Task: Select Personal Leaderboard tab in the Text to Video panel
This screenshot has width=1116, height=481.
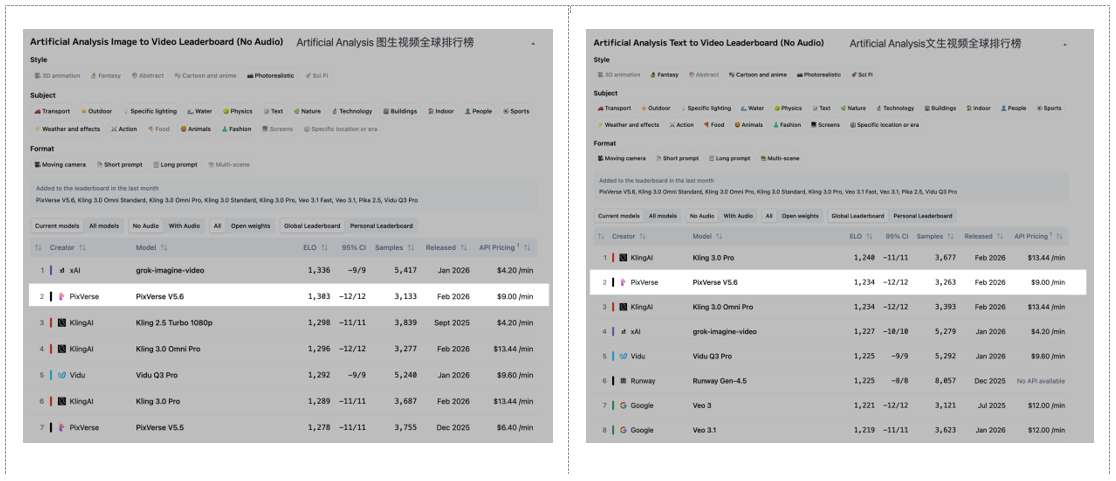Action: point(923,216)
